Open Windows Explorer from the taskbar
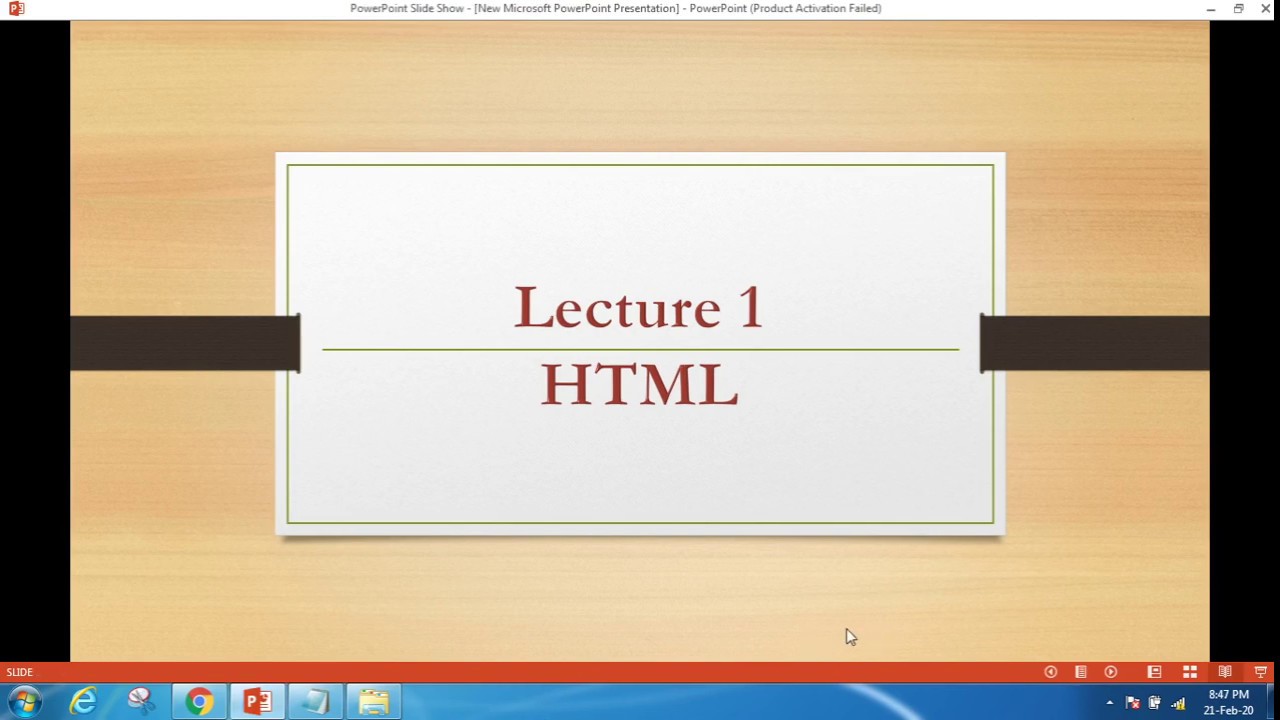 374,702
